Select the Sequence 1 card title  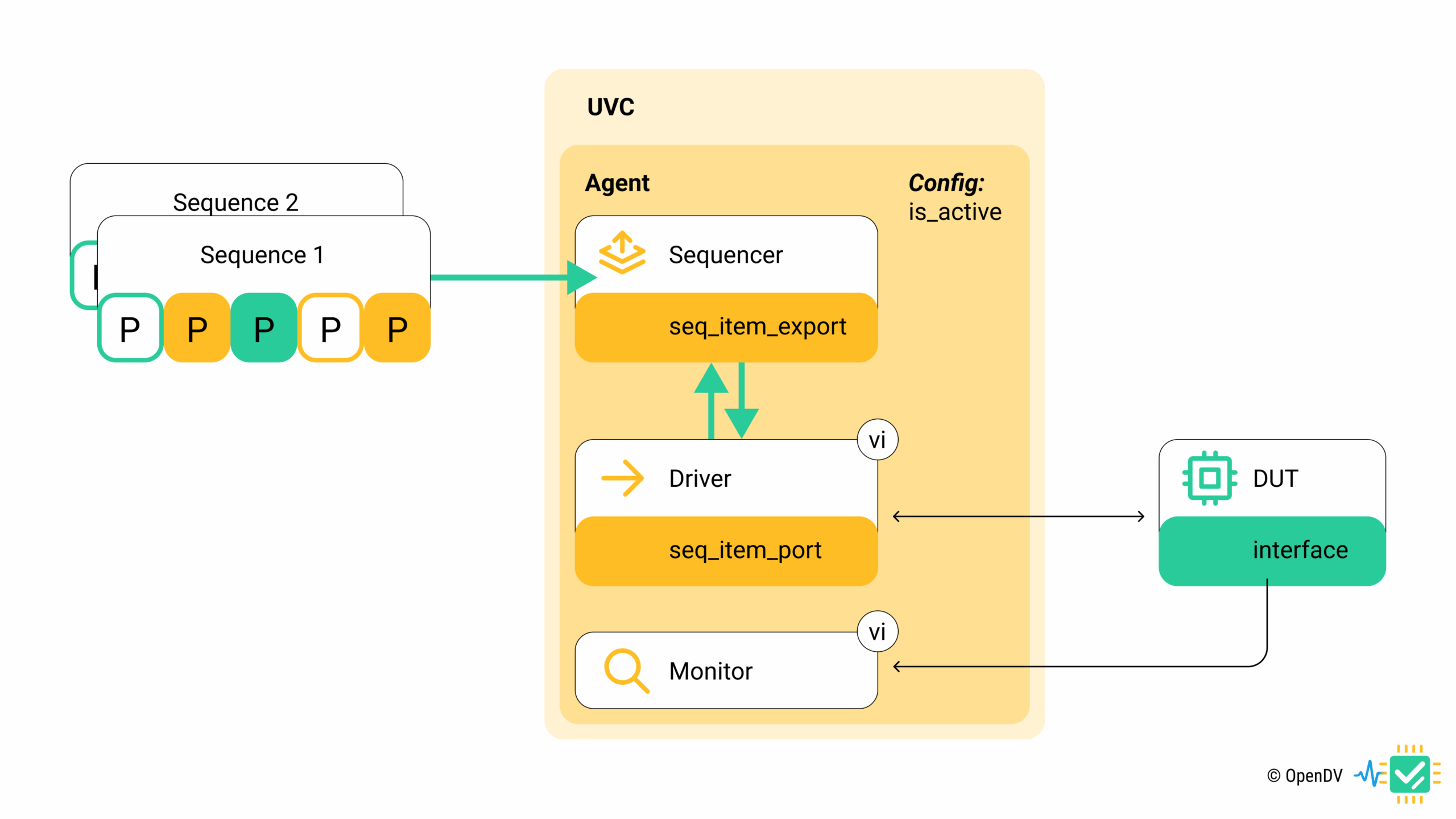click(x=262, y=254)
